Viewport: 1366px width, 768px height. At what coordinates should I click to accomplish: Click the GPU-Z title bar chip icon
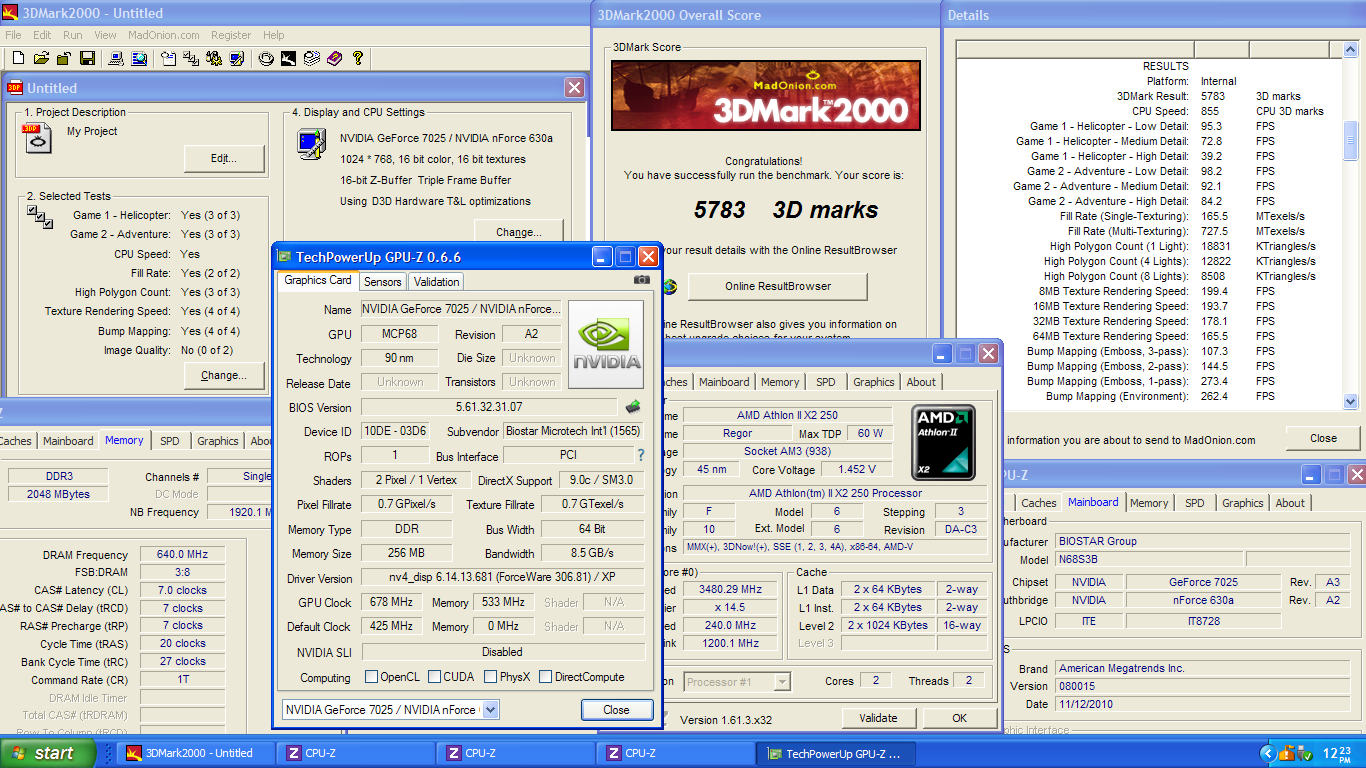point(284,257)
